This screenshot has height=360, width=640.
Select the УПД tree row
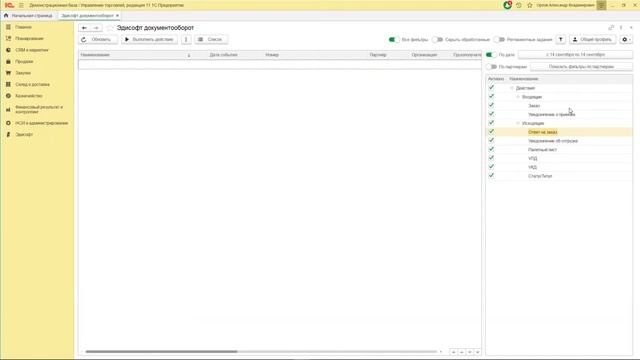[559, 158]
